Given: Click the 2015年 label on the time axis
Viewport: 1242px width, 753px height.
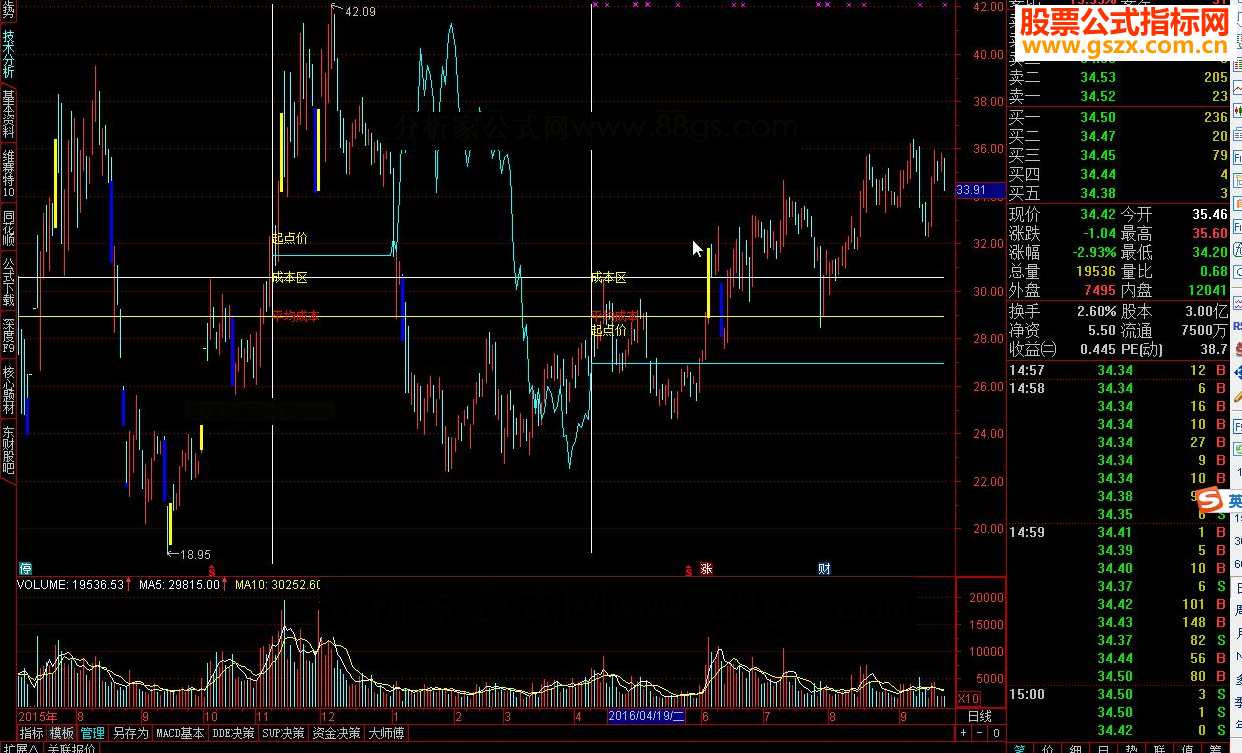Looking at the screenshot, I should (38, 716).
